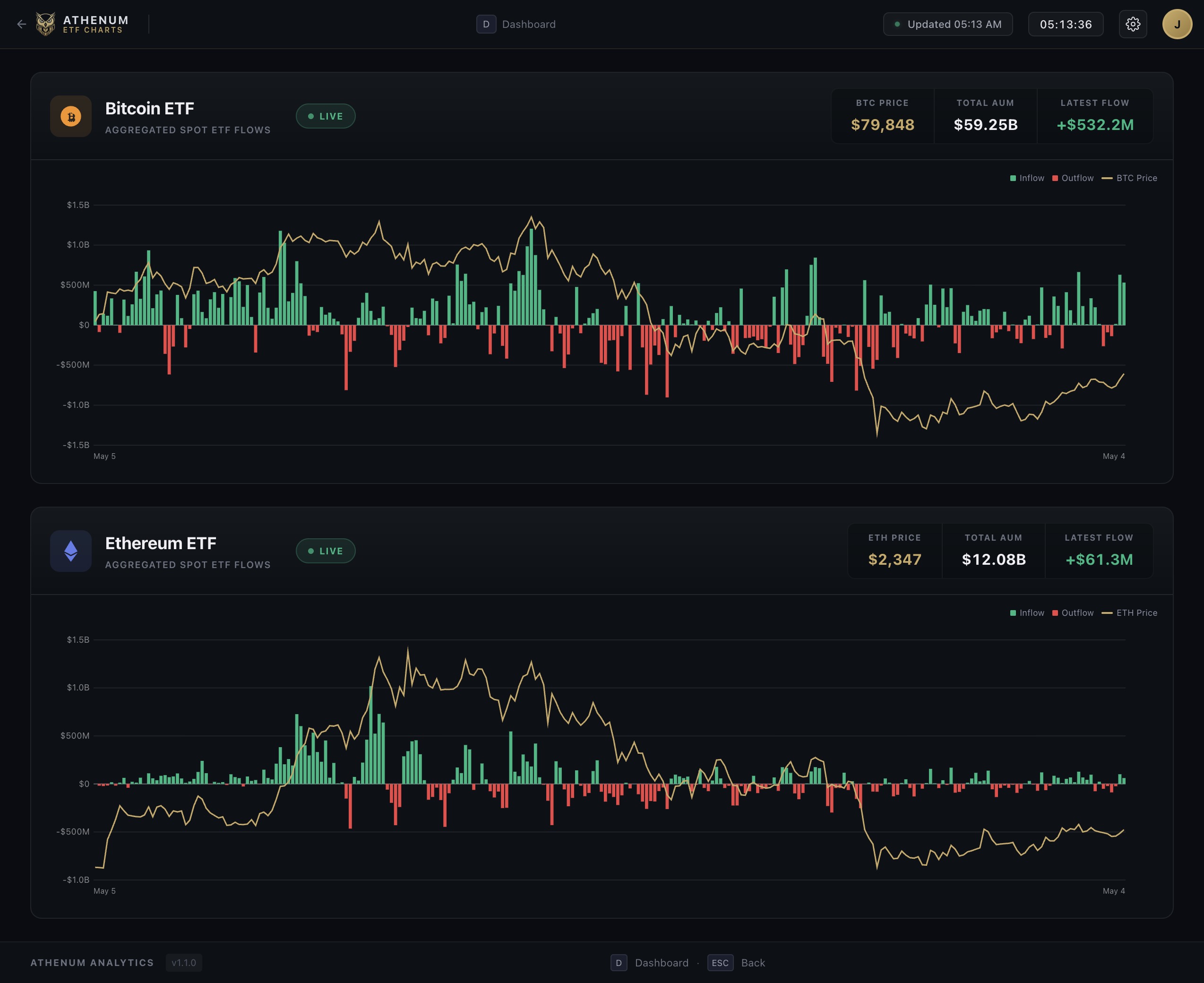This screenshot has width=1204, height=983.
Task: Click the Updated 05:13 AM status pill
Action: [x=947, y=25]
